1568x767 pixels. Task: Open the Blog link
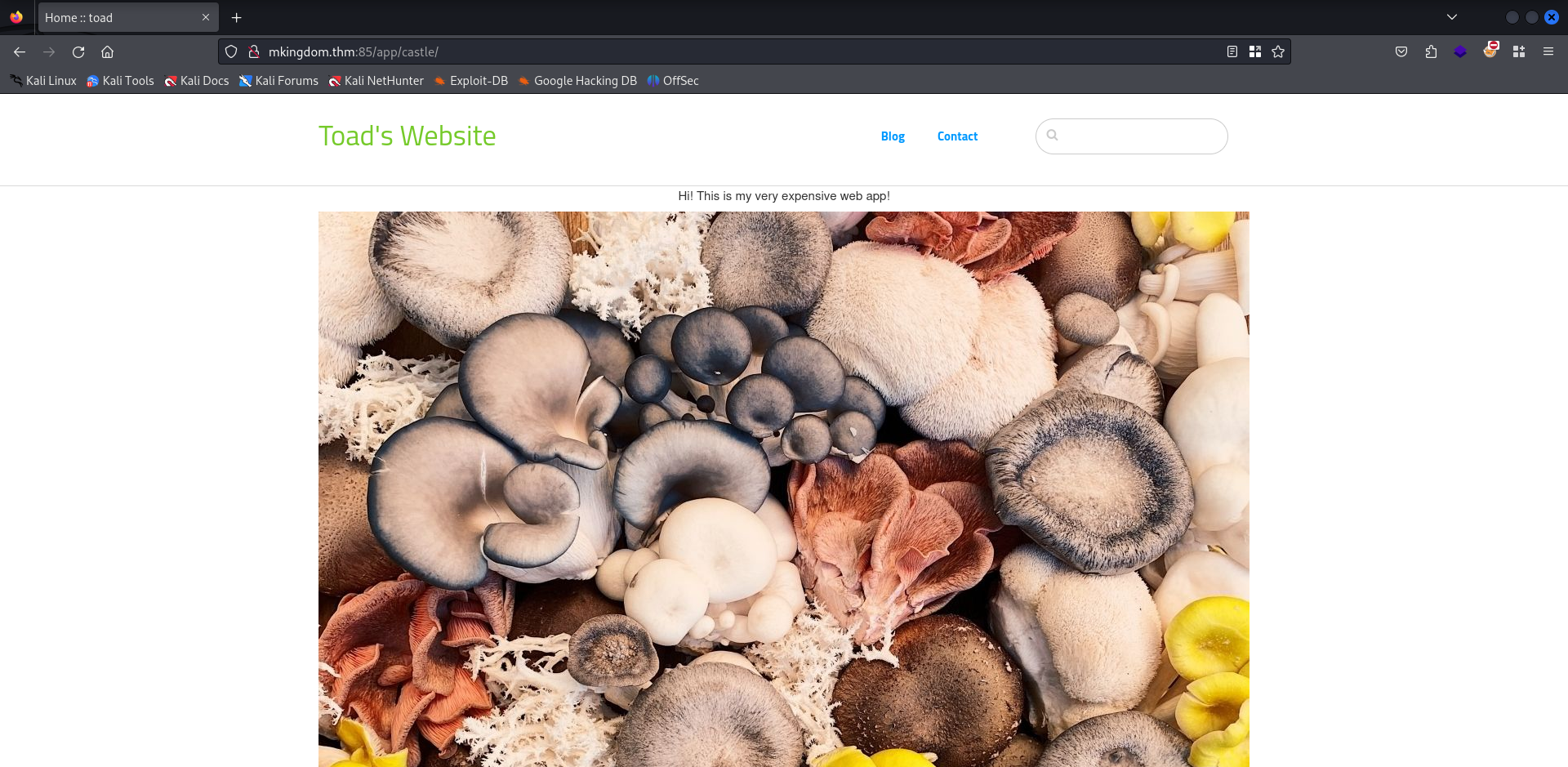coord(893,136)
